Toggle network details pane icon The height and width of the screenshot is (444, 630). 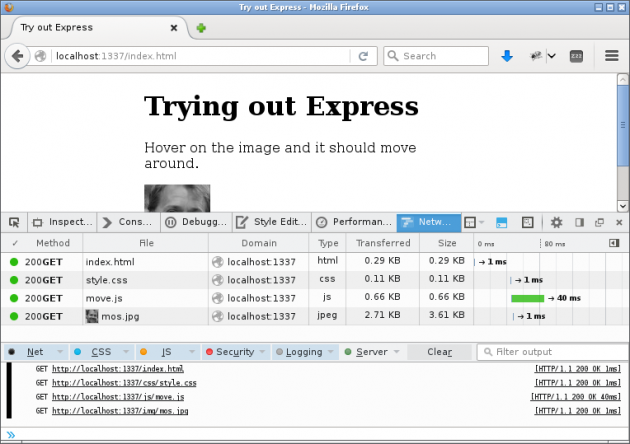click(x=614, y=243)
